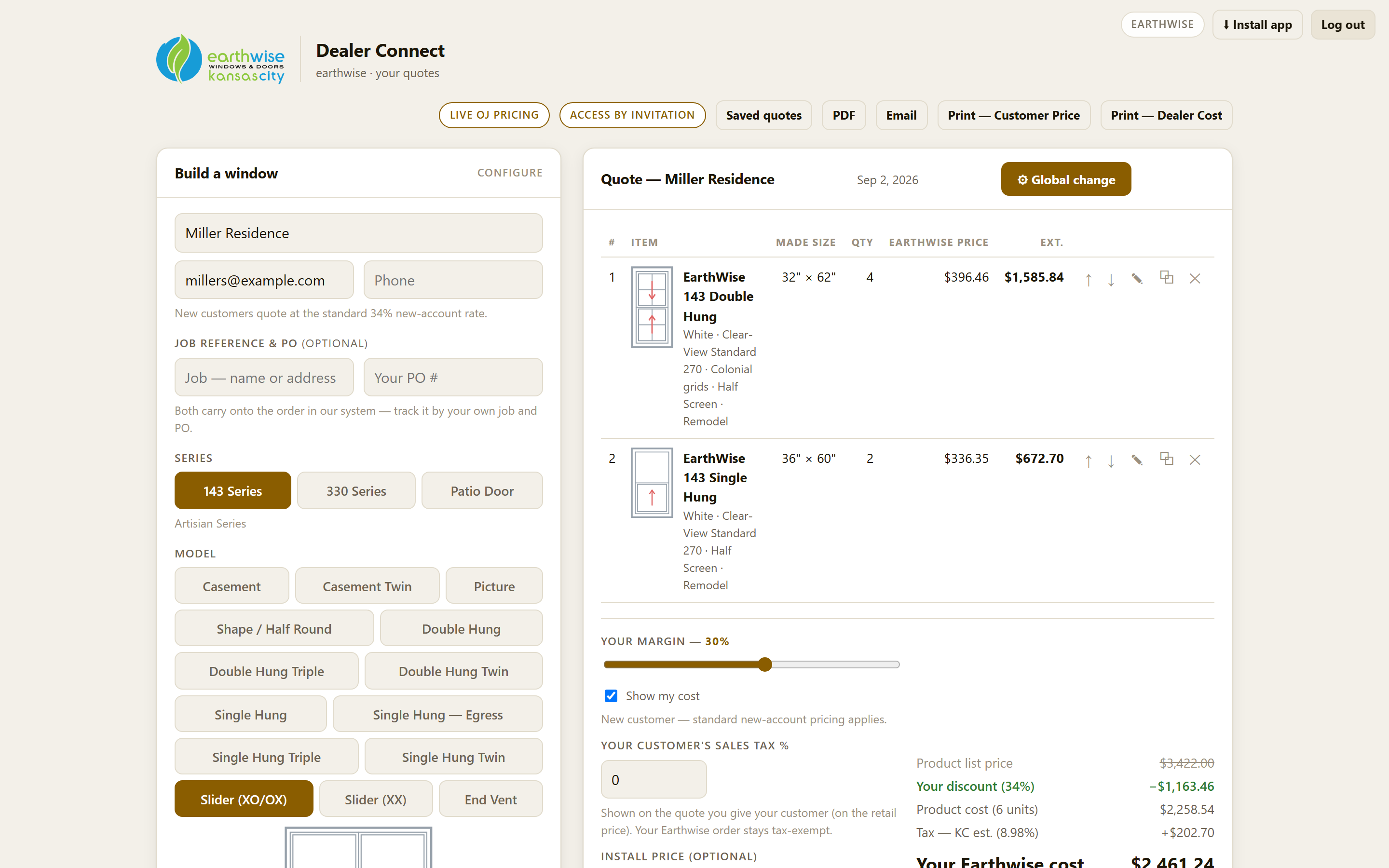Move item 2 Single Hung down
Screen dimensions: 1389x868
[x=1111, y=461]
